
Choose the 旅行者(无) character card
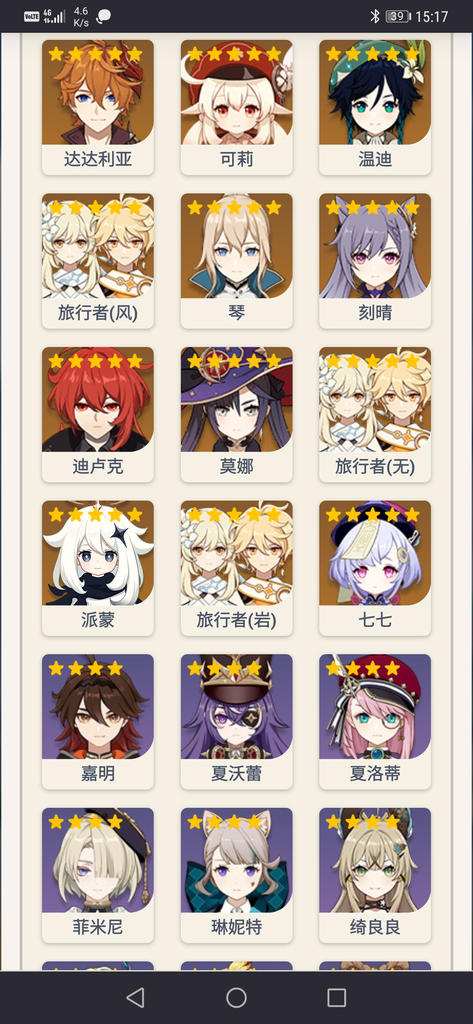[x=375, y=415]
